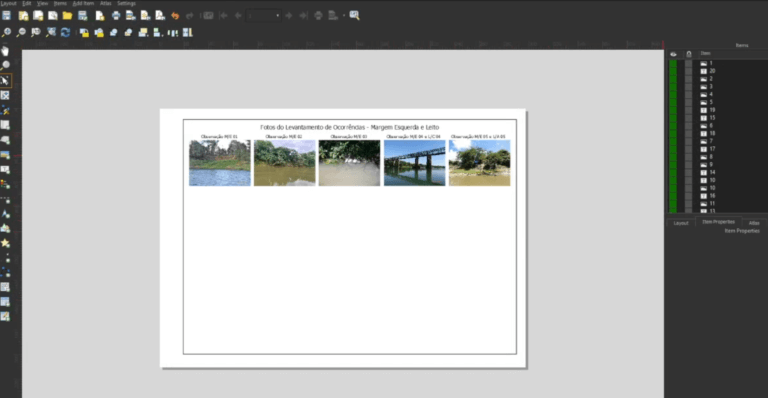The width and height of the screenshot is (768, 398).
Task: Select the Zoom tool in left toolbar
Action: click(5, 66)
